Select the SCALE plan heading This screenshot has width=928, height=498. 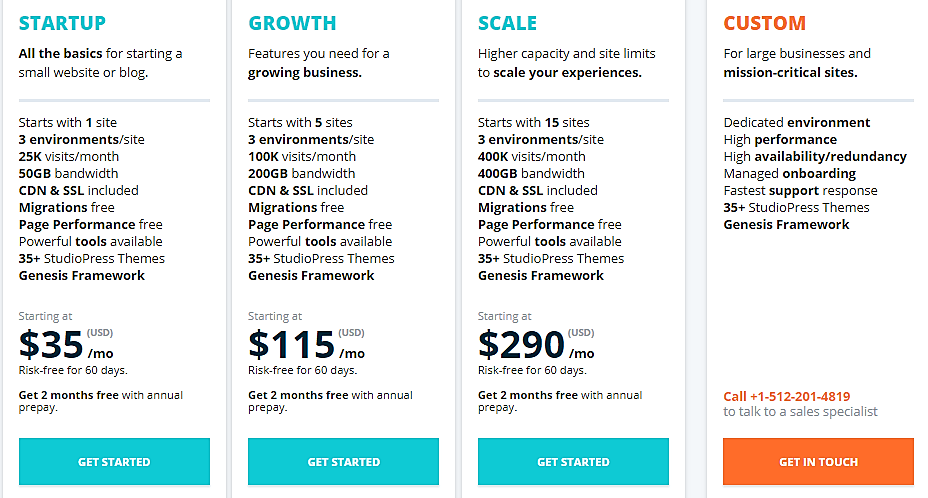click(507, 23)
